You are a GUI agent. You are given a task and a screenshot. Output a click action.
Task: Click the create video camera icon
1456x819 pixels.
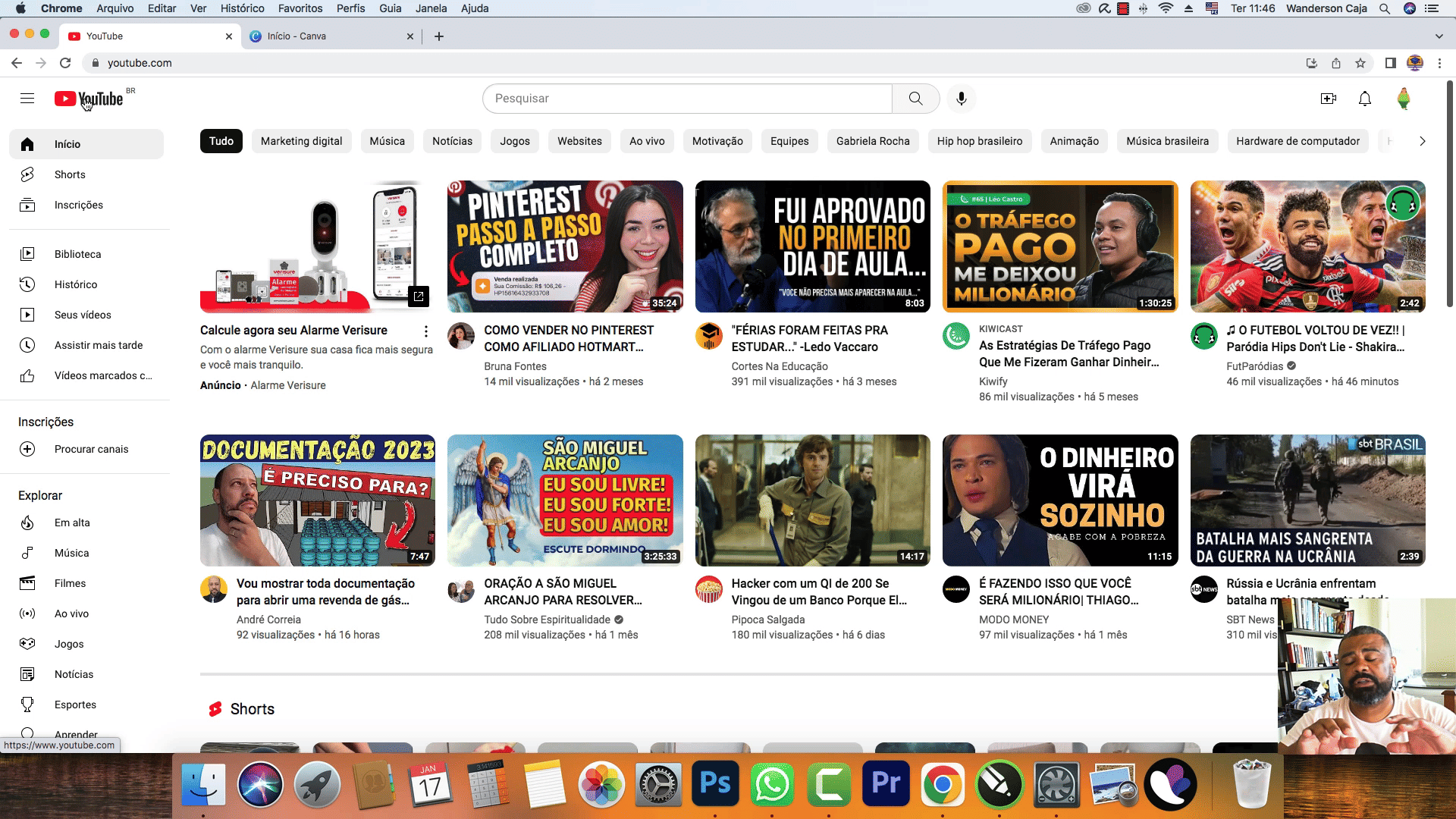point(1328,99)
